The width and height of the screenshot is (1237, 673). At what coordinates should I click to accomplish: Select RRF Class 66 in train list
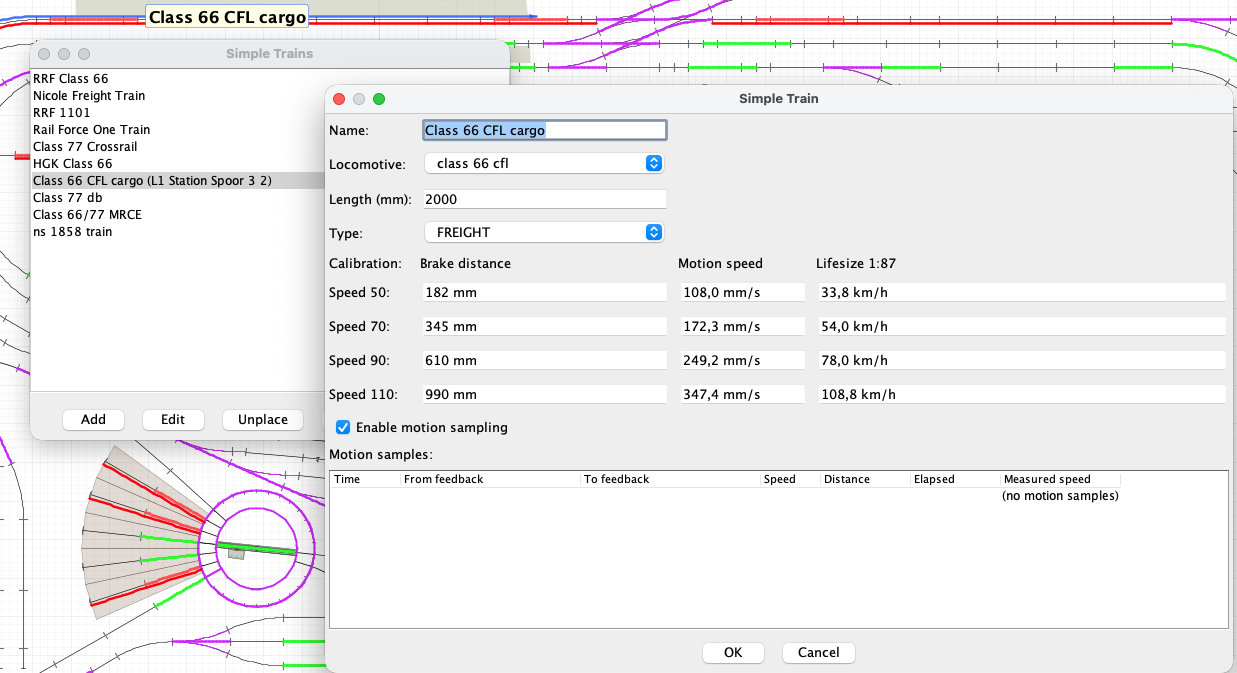pyautogui.click(x=178, y=78)
